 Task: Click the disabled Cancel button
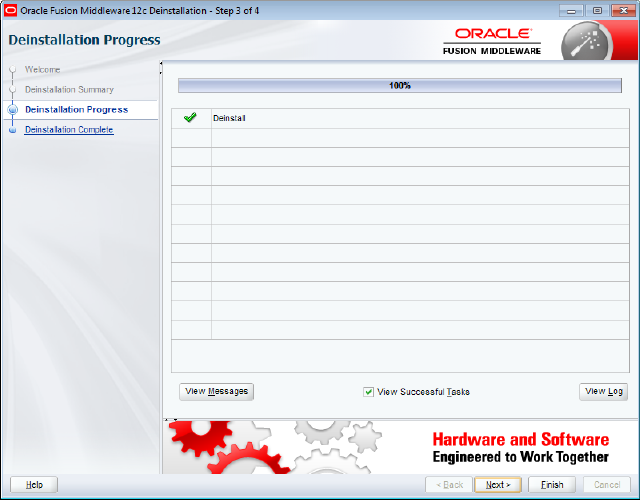pyautogui.click(x=607, y=484)
